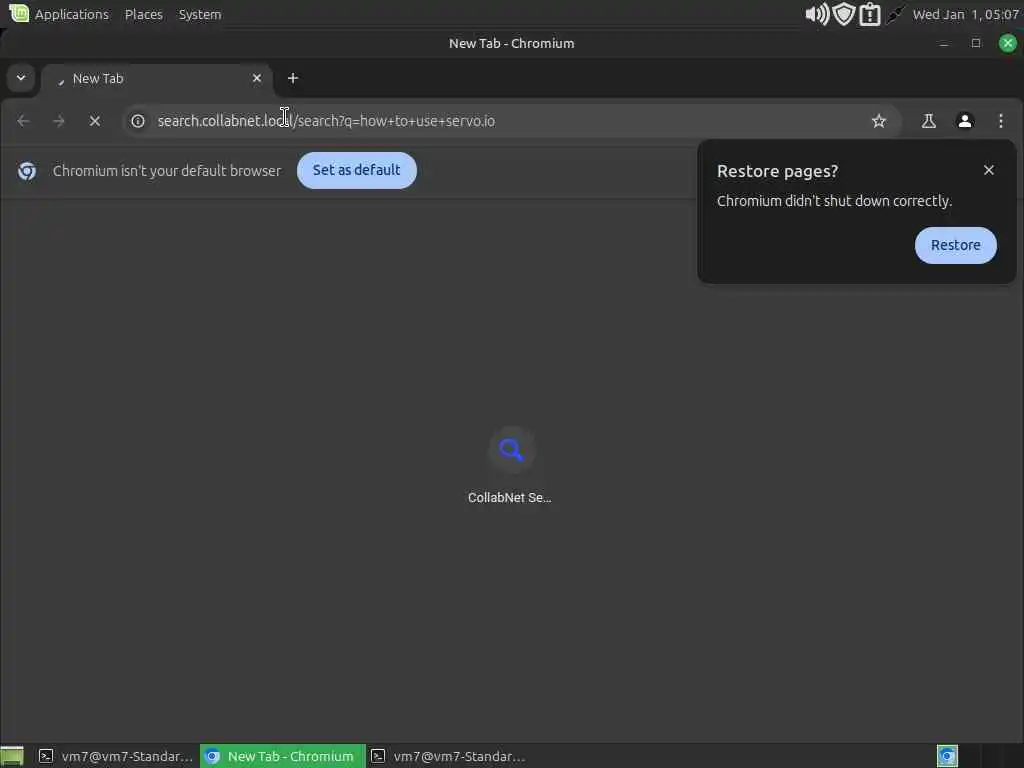
Task: Click the show desktop icon in bottom panel
Action: [12, 757]
